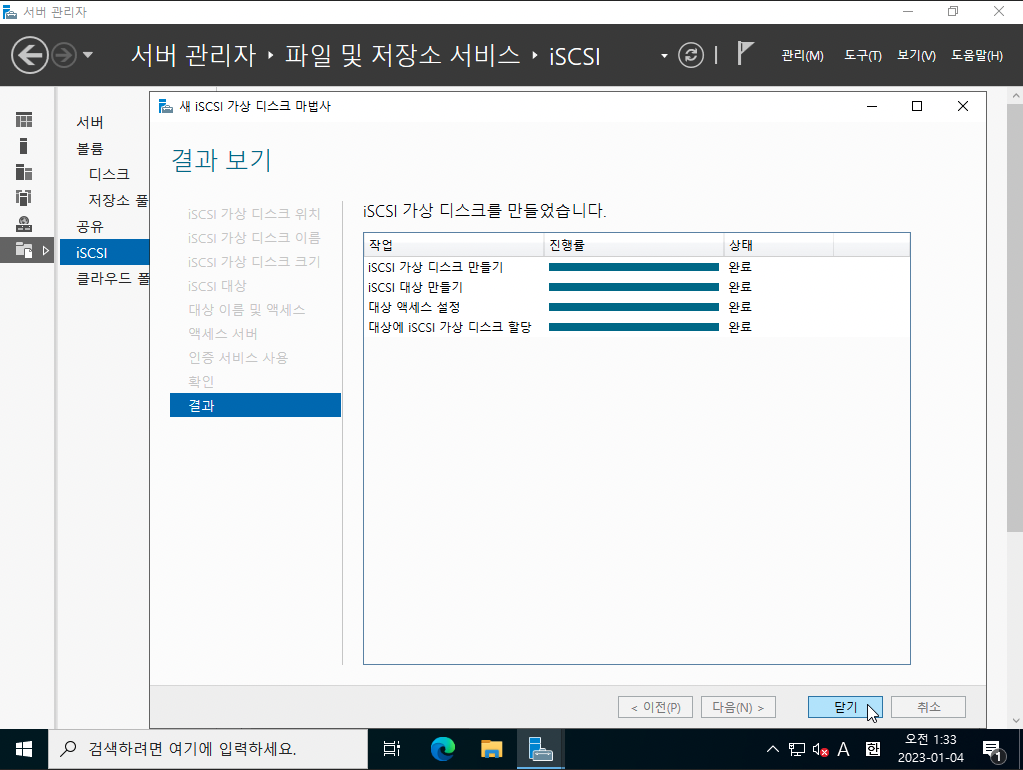
Task: Select the 'iSCSI 가상 디스크 만들기' task row
Action: 636,267
